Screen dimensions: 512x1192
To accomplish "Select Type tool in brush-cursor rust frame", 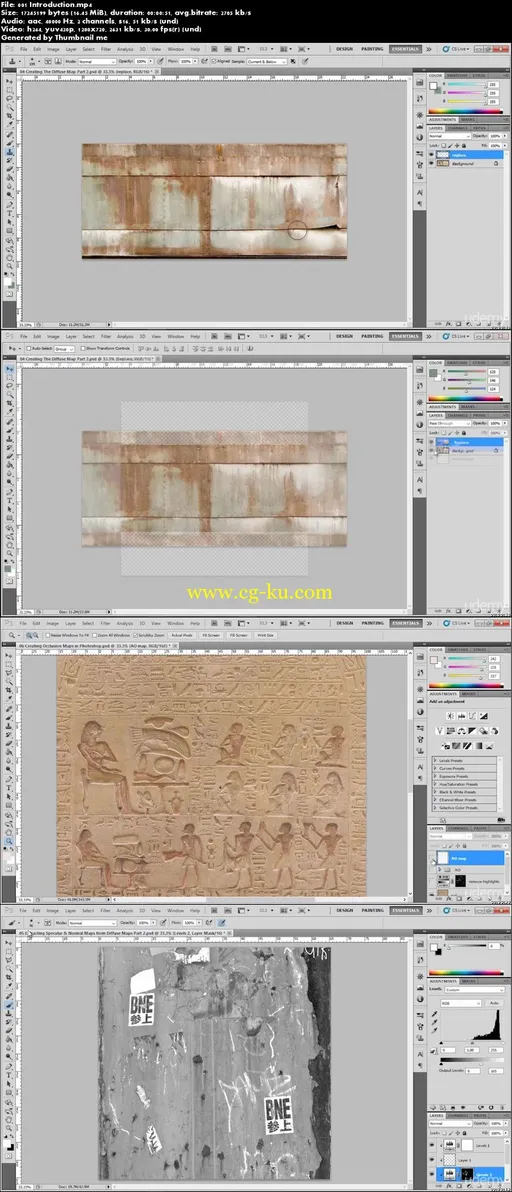I will (8, 213).
